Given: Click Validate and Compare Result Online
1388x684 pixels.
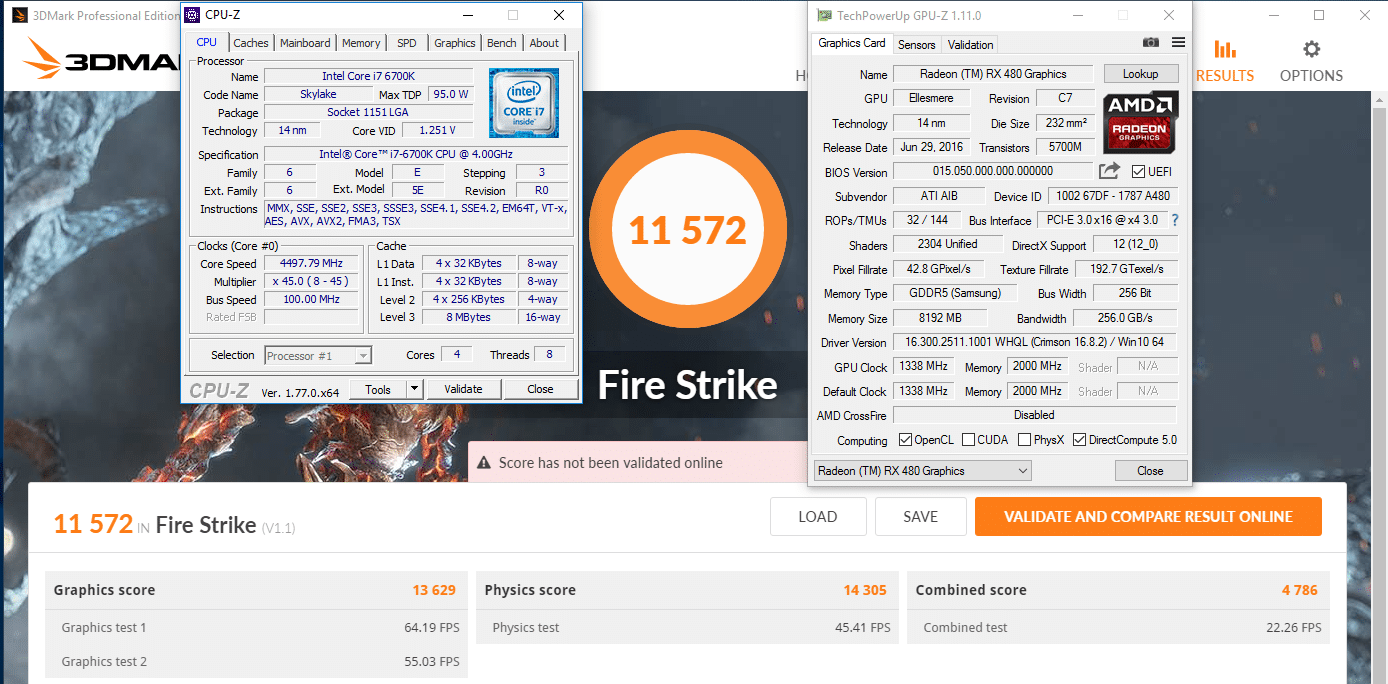Looking at the screenshot, I should pos(1148,517).
